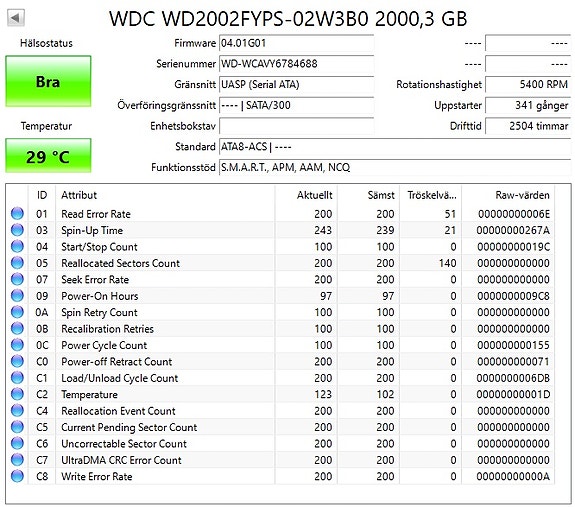Click raw value 0000000006DB
This screenshot has width=575, height=507.
[513, 378]
